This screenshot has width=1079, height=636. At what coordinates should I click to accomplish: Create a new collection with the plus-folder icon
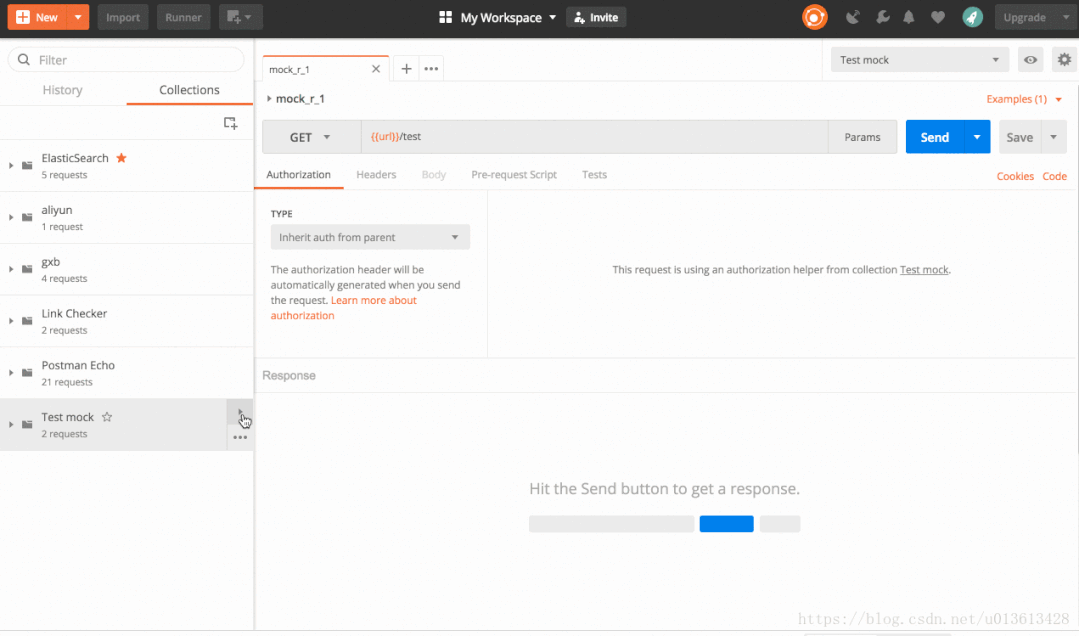point(231,123)
